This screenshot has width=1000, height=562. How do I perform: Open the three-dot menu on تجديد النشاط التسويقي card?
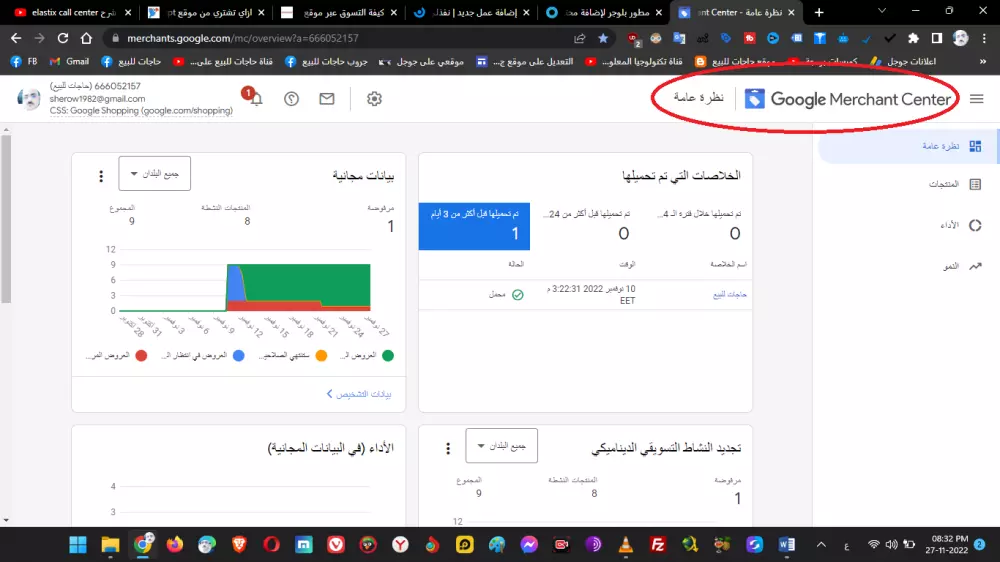point(448,448)
